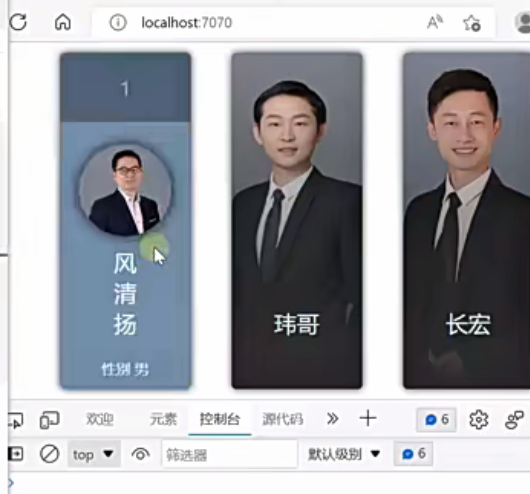Click the 长宏 name label
530x494 pixels.
[x=468, y=325]
